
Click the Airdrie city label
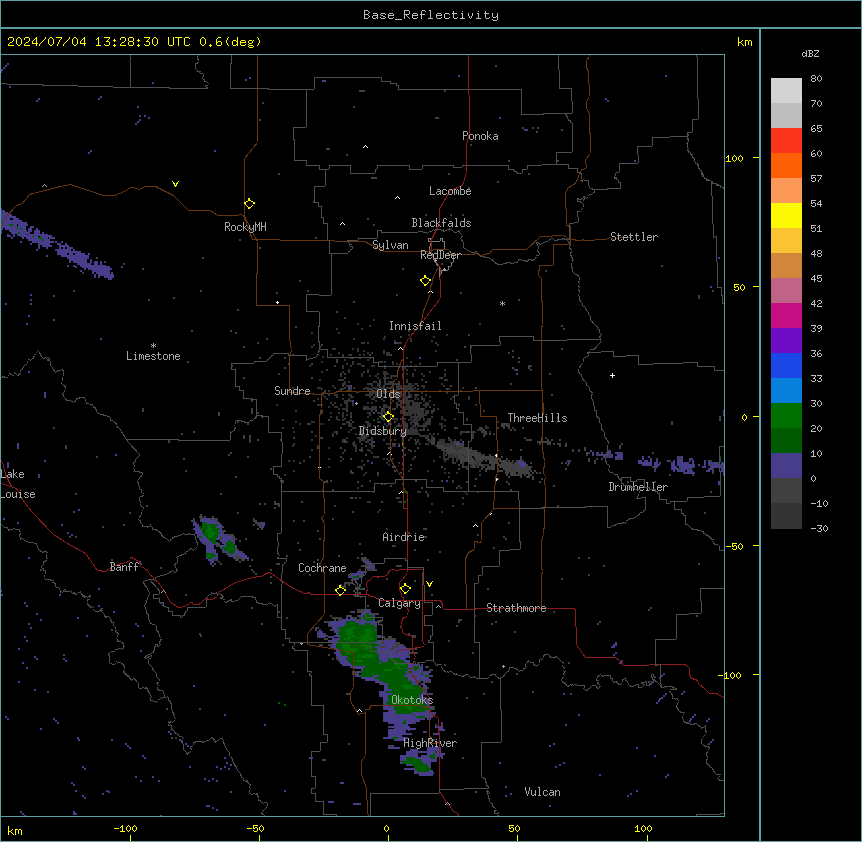pyautogui.click(x=404, y=537)
